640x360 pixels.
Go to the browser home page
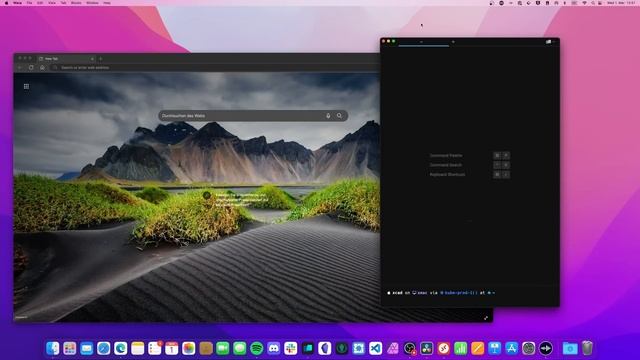tap(42, 67)
